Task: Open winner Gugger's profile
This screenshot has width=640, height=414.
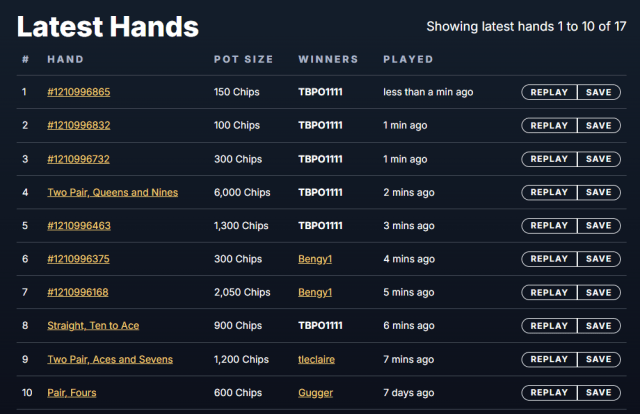Action: [316, 393]
